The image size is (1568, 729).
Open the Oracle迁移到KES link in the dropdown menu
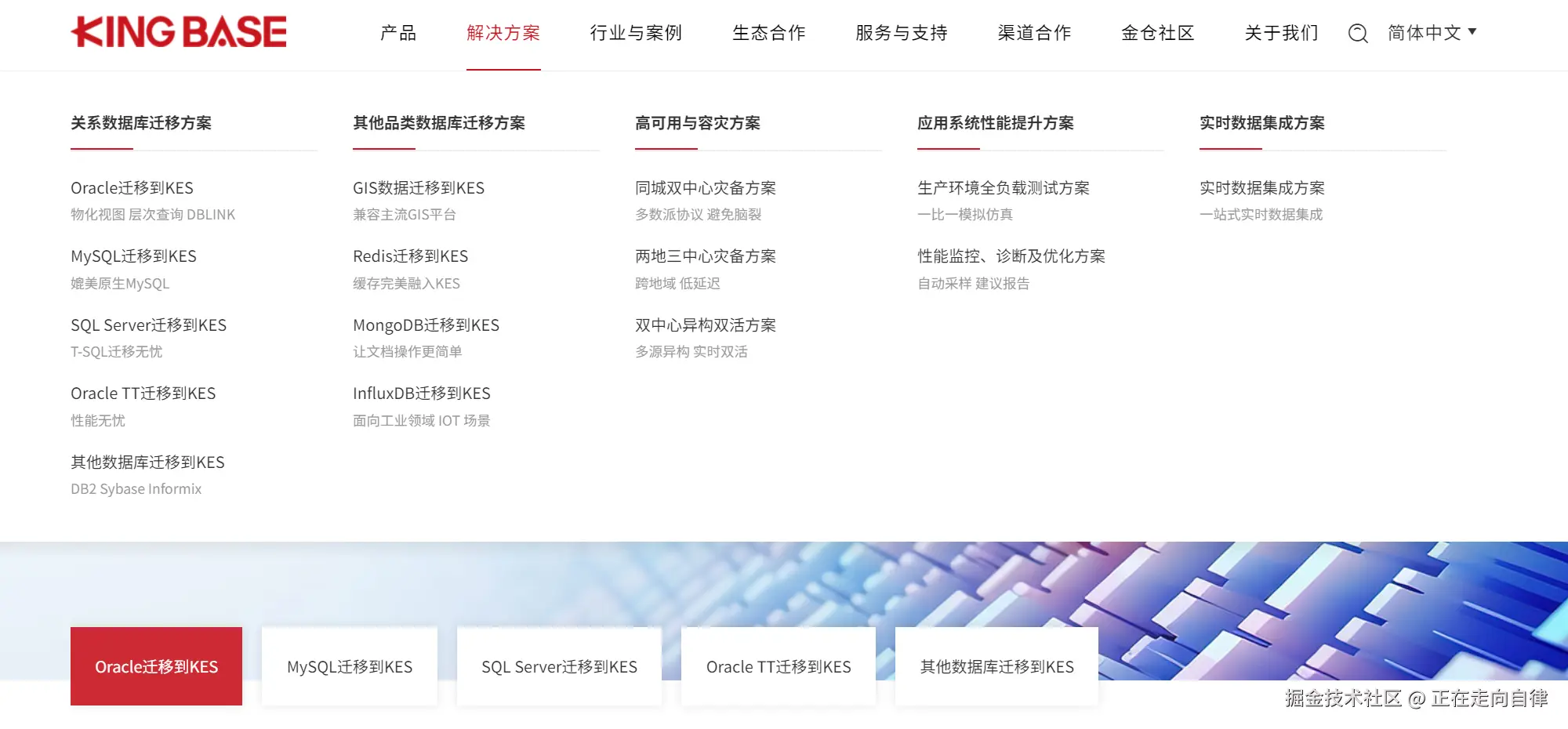click(x=132, y=188)
